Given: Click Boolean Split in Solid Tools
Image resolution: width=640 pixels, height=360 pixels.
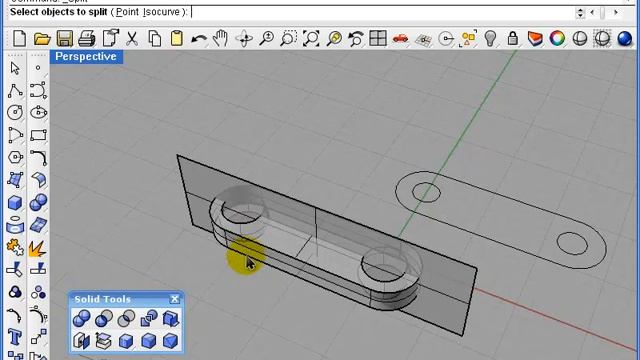Looking at the screenshot, I should (x=149, y=318).
